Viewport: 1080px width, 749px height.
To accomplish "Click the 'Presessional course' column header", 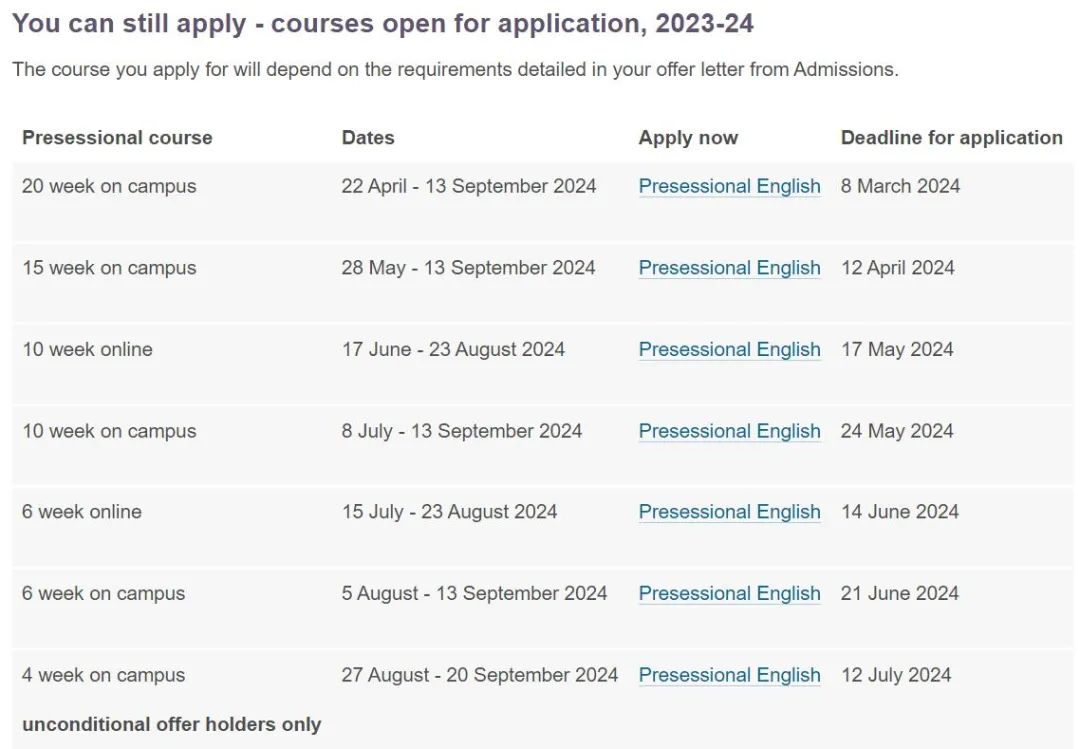I will pyautogui.click(x=117, y=138).
